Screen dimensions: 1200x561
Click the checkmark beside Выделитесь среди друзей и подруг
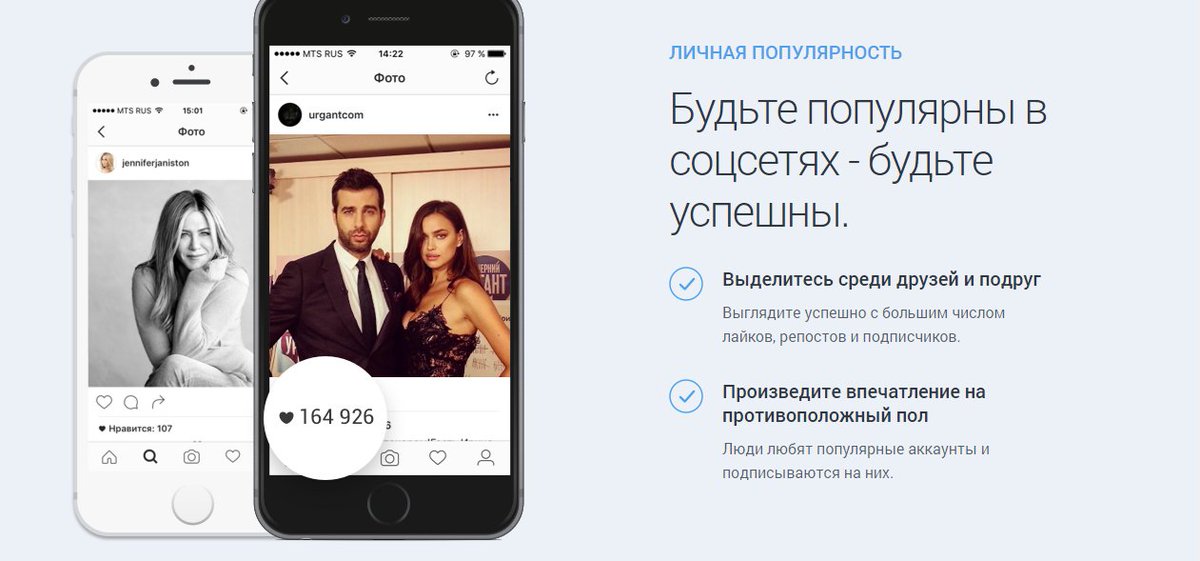point(686,283)
